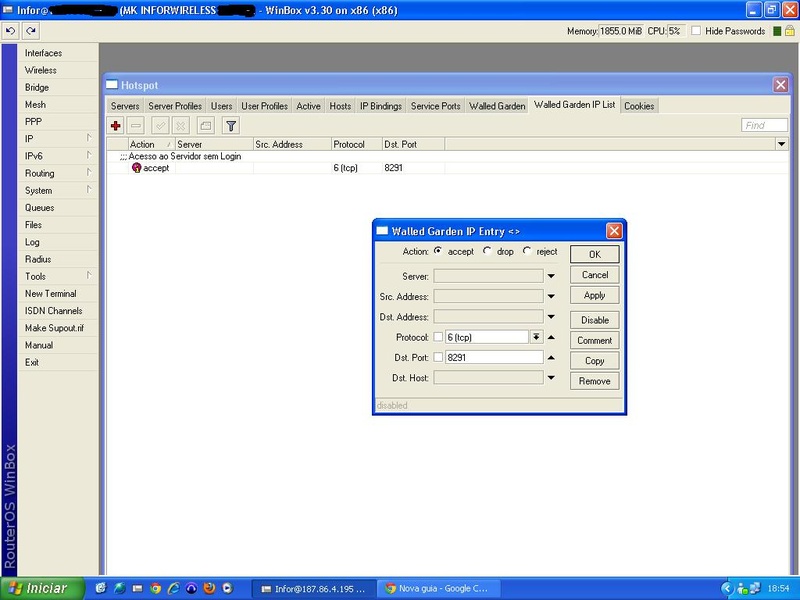Switch to the Walled Garden tab
The width and height of the screenshot is (800, 600).
[497, 106]
